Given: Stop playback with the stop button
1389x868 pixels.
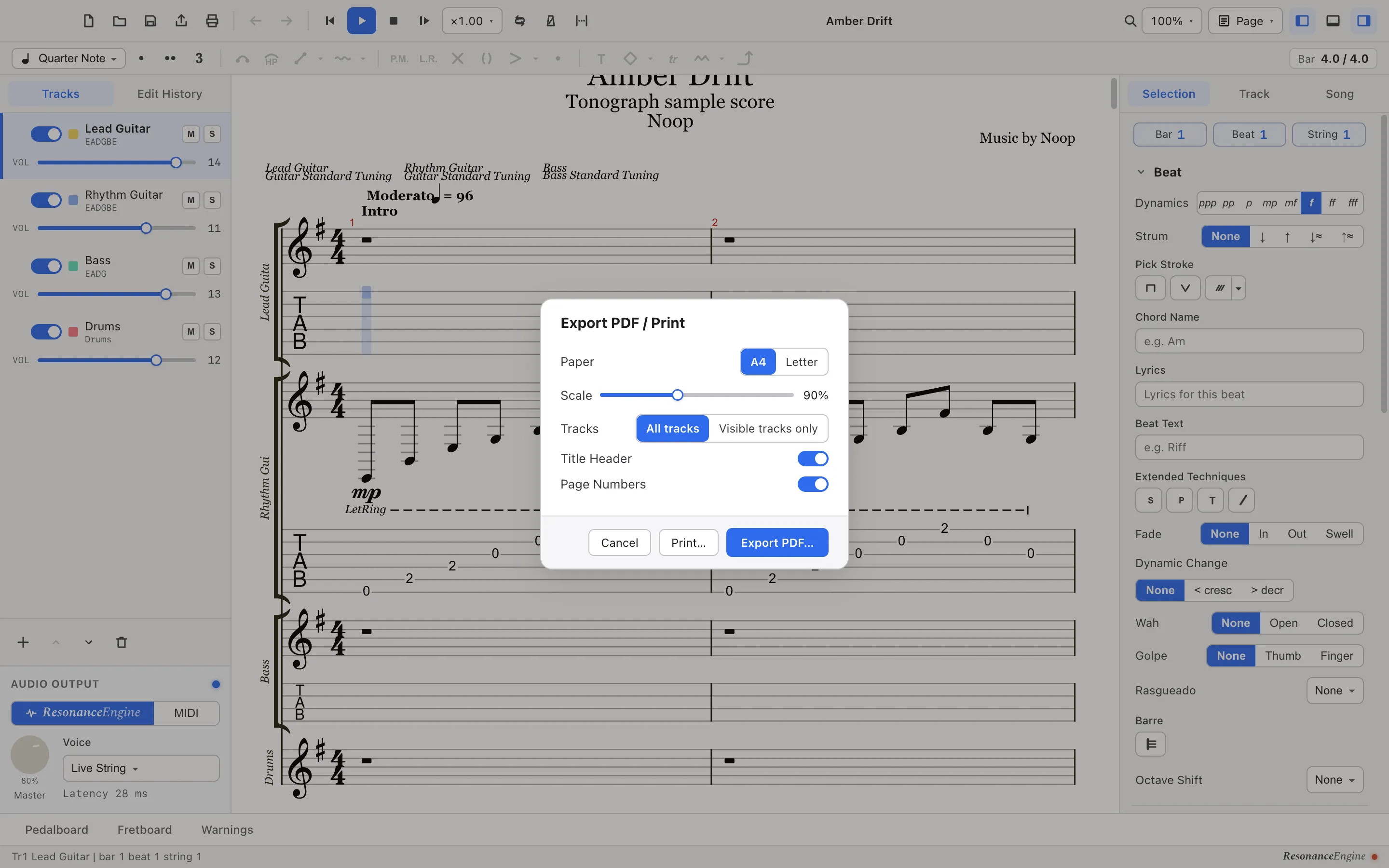Looking at the screenshot, I should (393, 21).
